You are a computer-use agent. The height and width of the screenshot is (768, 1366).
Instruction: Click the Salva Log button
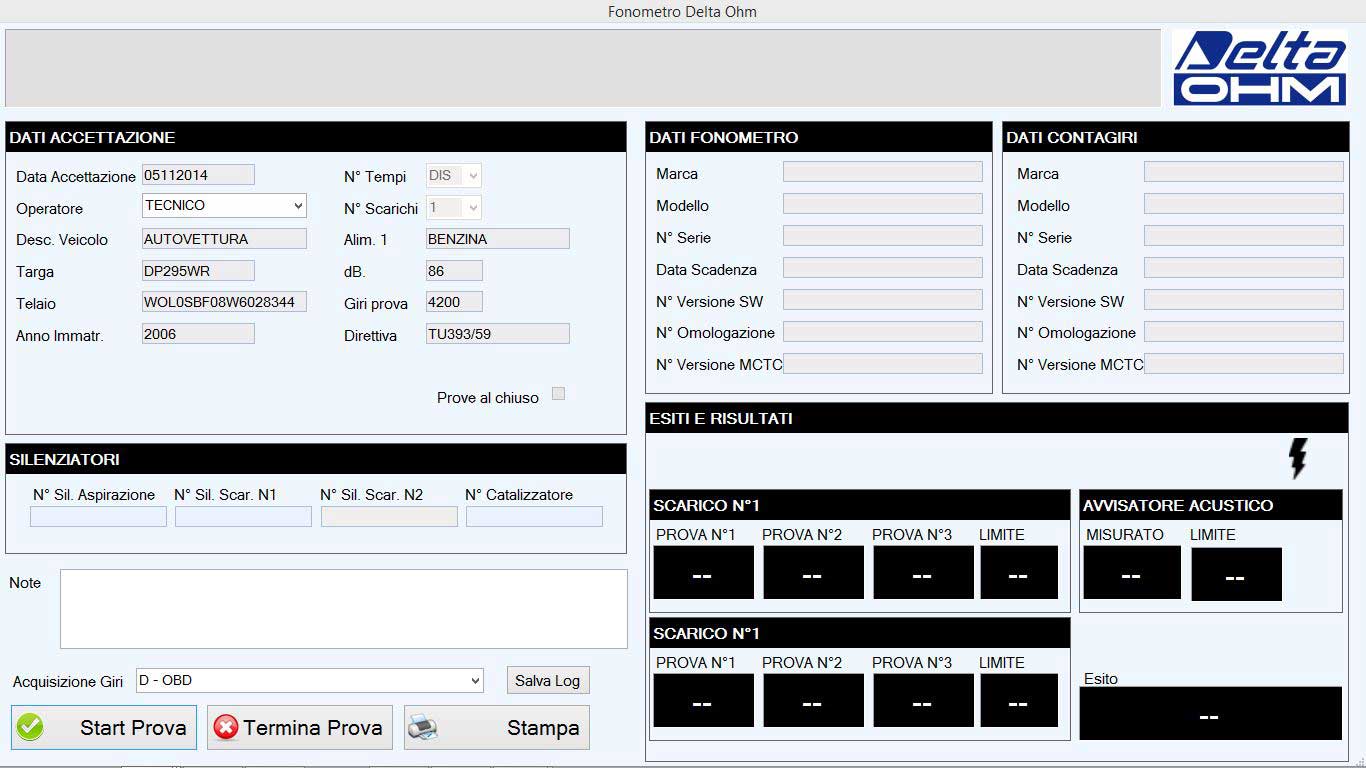pyautogui.click(x=548, y=680)
